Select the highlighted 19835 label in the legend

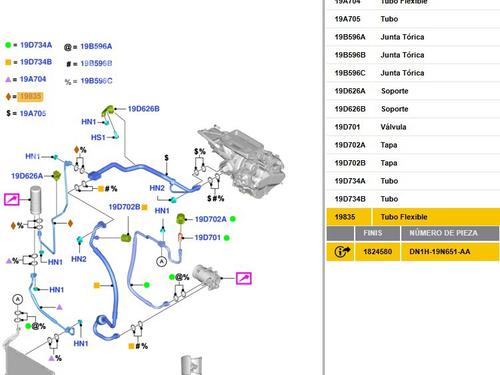30,97
